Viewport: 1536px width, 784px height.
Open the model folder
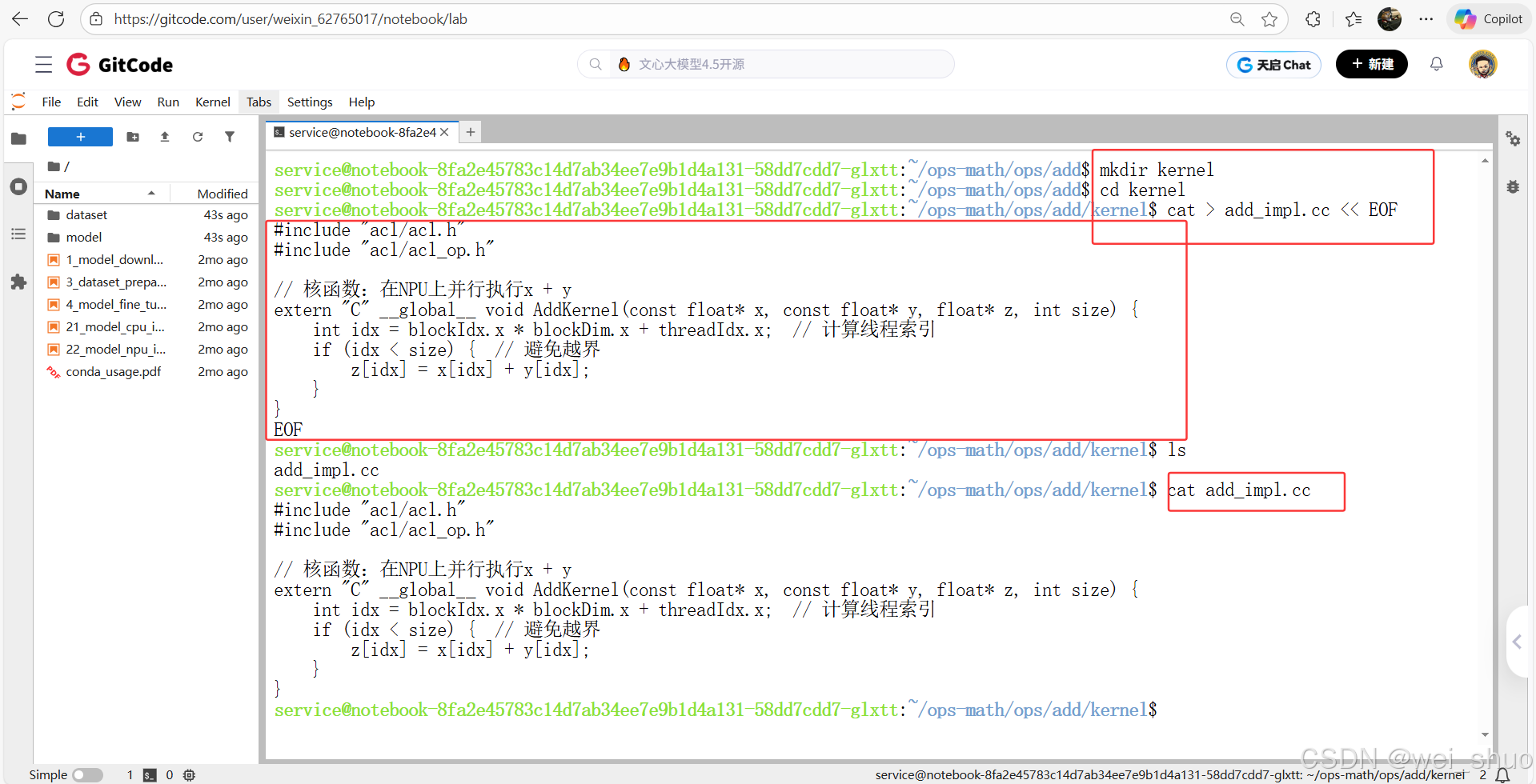click(147, 237)
